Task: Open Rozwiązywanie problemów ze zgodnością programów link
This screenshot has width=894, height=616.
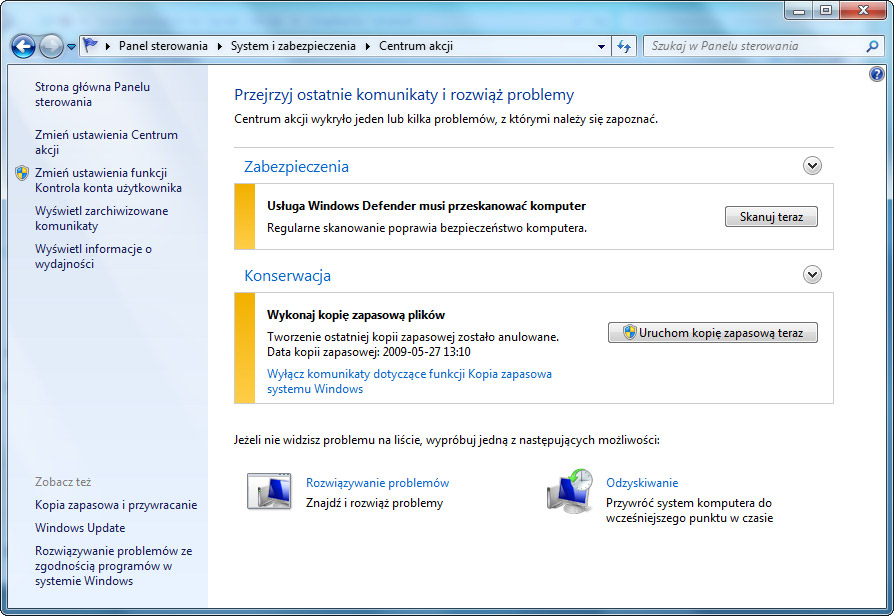Action: (x=113, y=566)
